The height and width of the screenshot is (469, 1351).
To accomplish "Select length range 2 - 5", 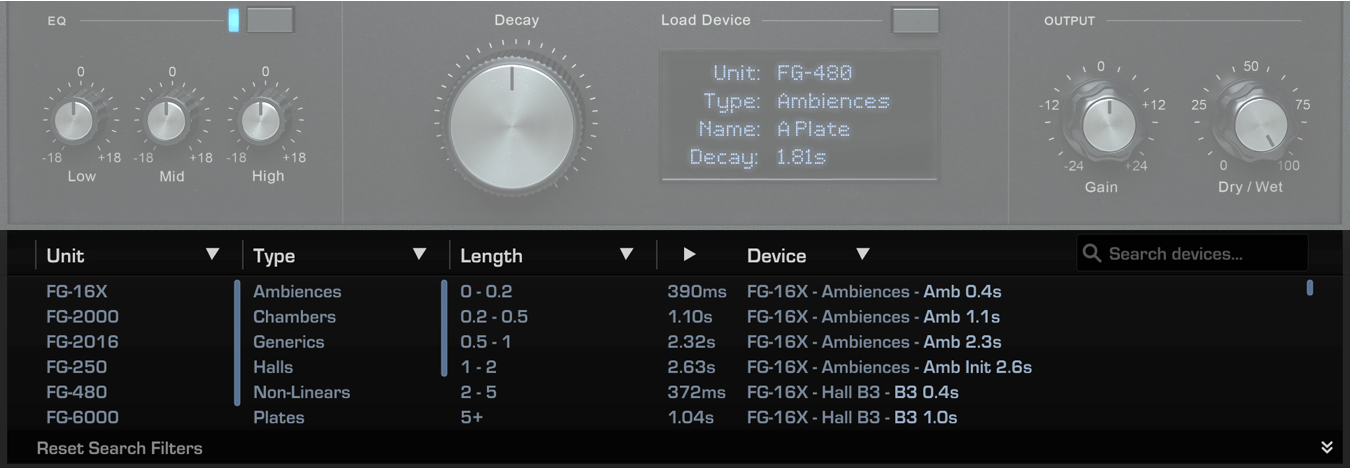I will click(x=478, y=392).
